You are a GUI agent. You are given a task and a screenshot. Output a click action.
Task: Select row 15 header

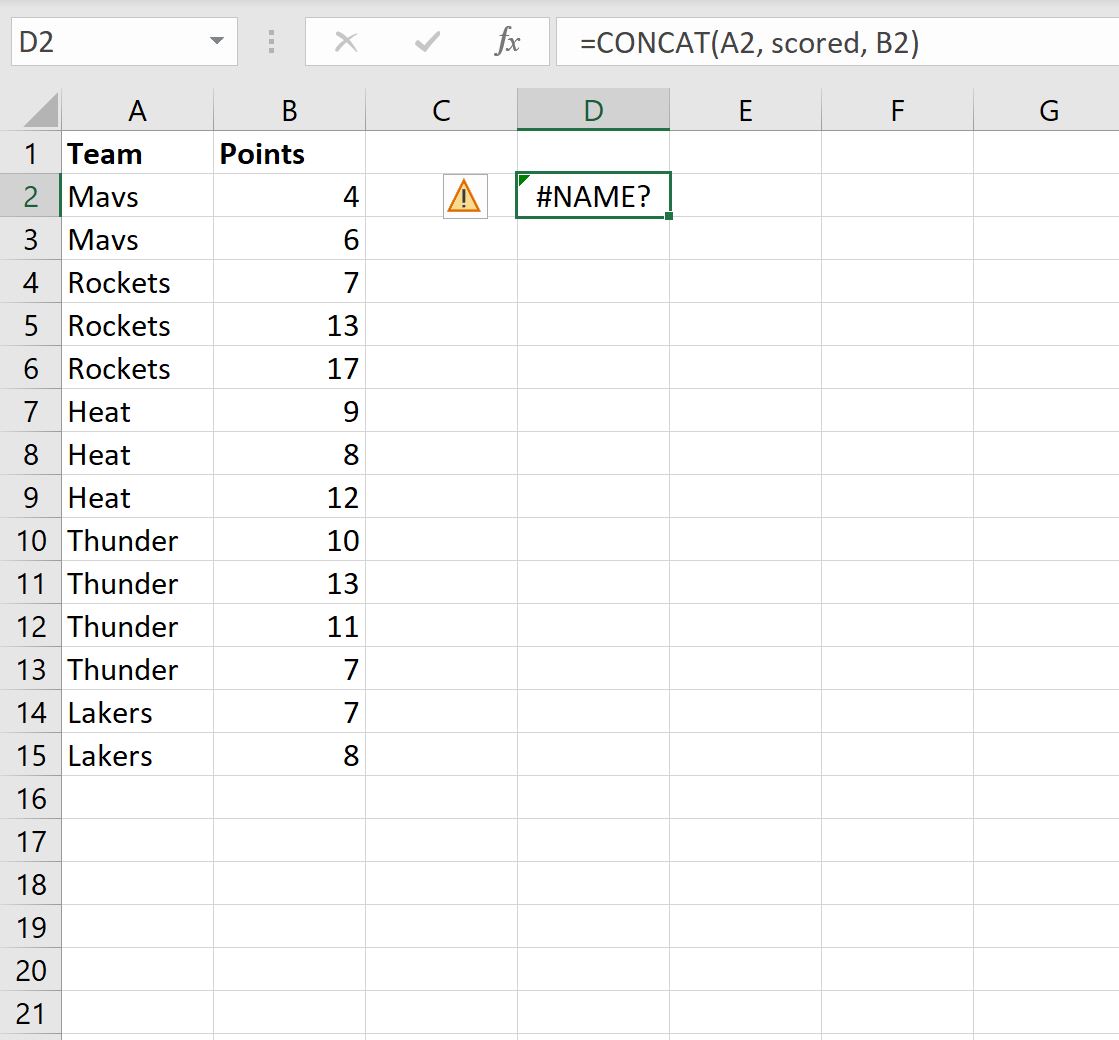(x=31, y=755)
